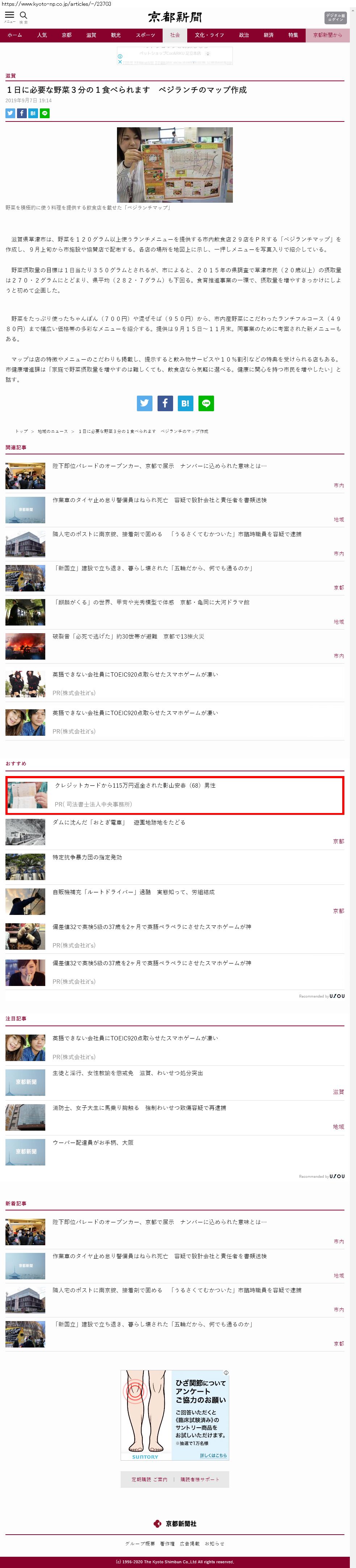Click large Hatena B! button below article

(x=185, y=403)
